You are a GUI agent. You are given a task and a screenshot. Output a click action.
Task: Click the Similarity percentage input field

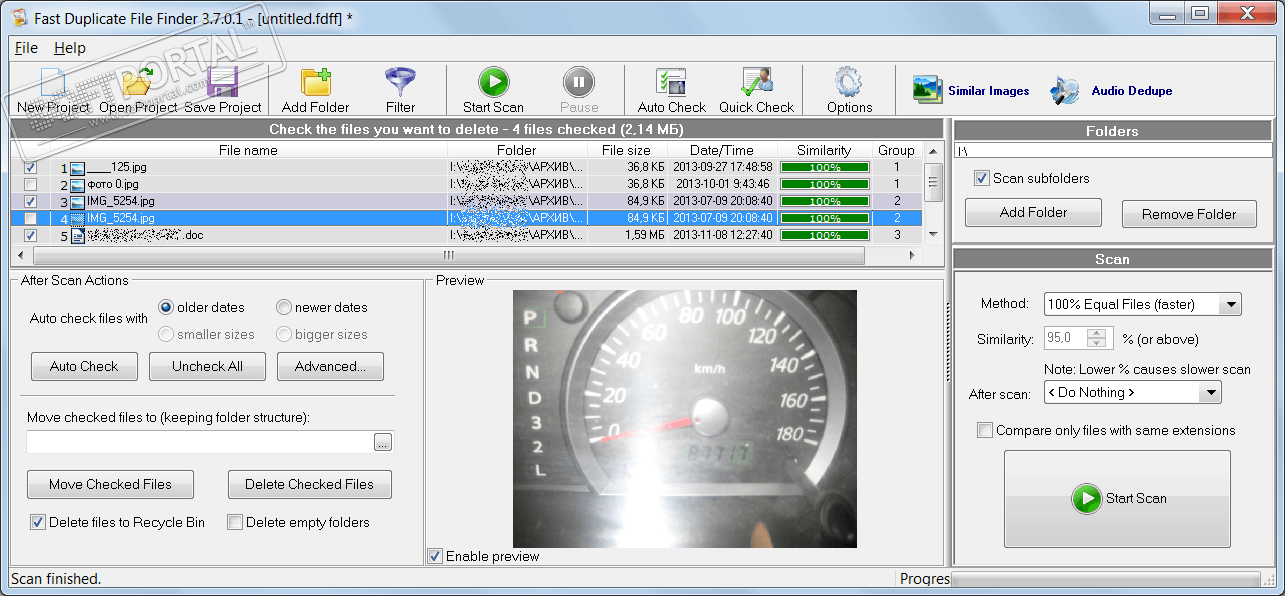click(1066, 339)
